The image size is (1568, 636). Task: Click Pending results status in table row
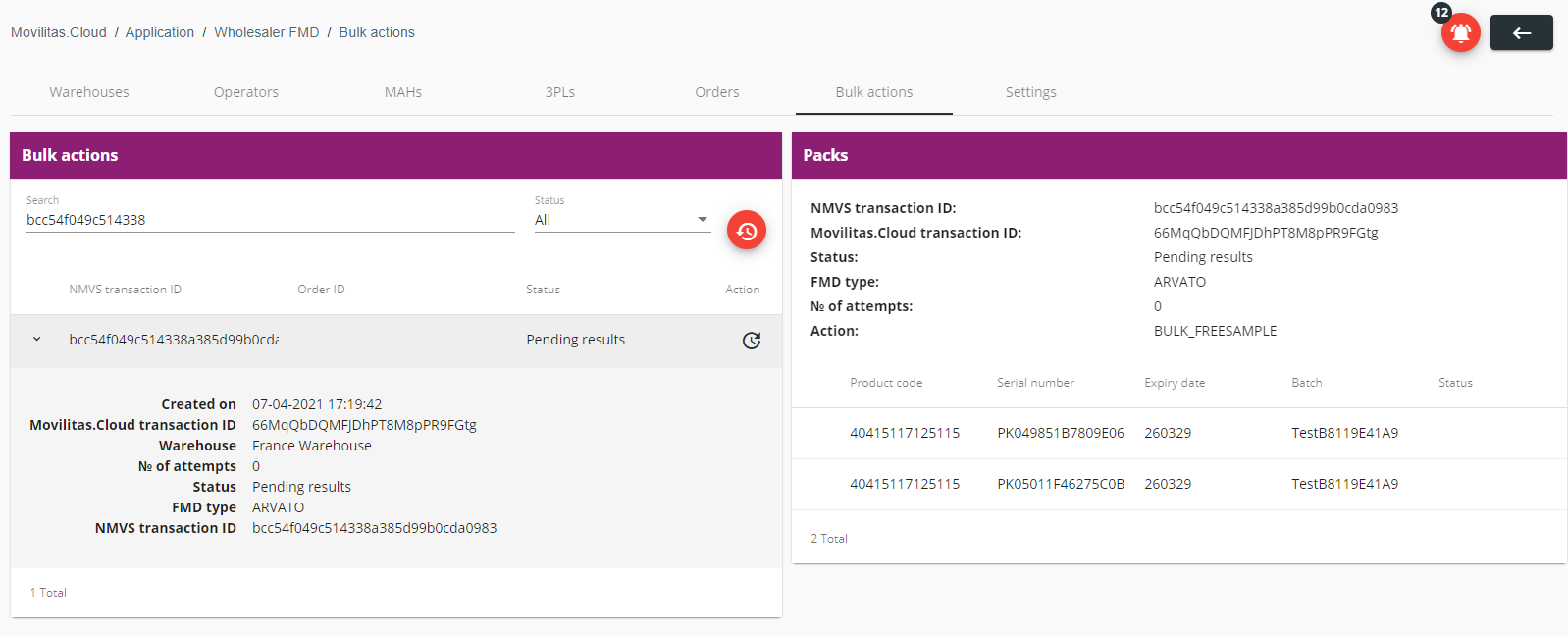click(x=576, y=340)
